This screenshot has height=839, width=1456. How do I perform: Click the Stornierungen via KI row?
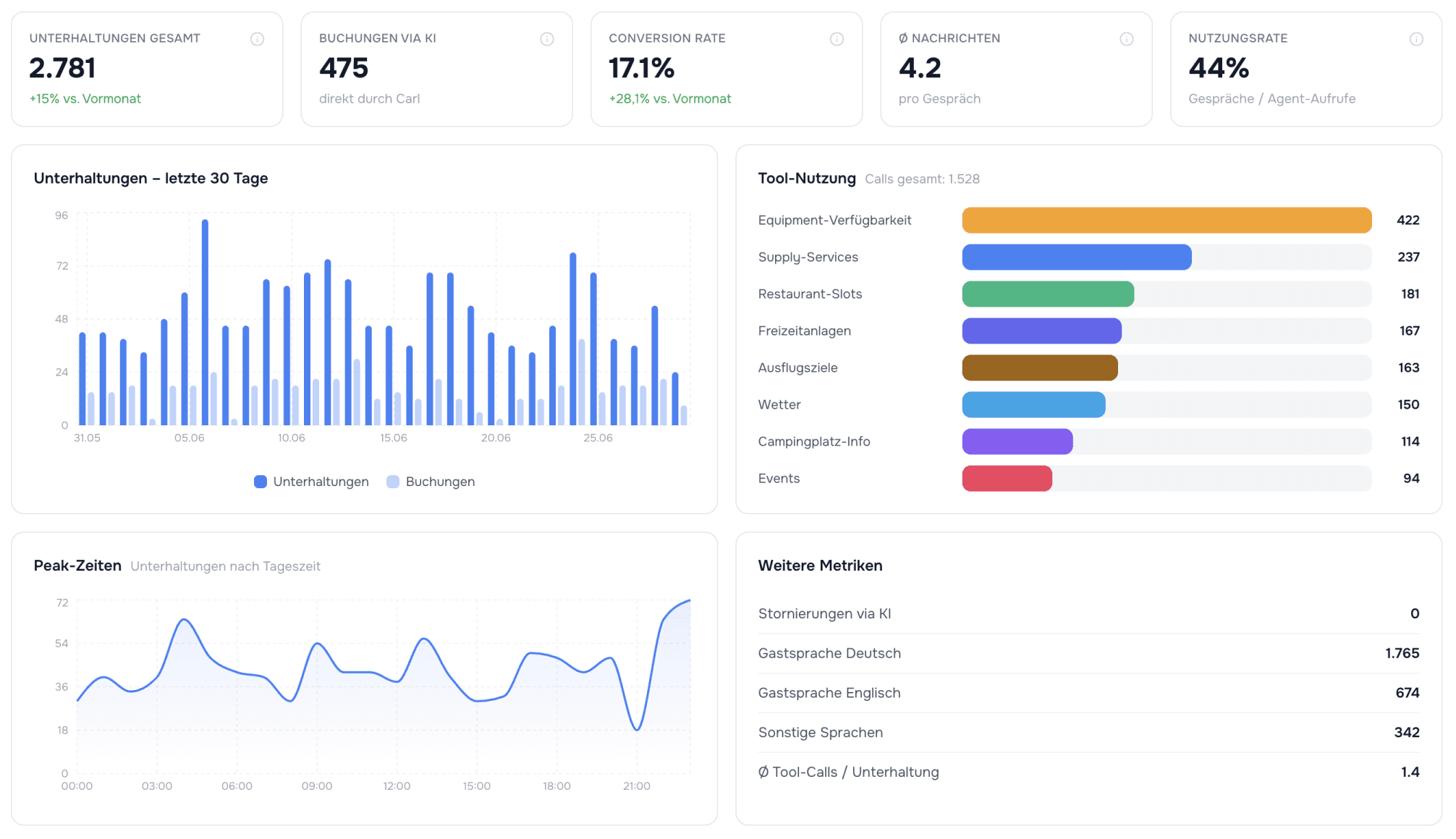(x=1088, y=614)
